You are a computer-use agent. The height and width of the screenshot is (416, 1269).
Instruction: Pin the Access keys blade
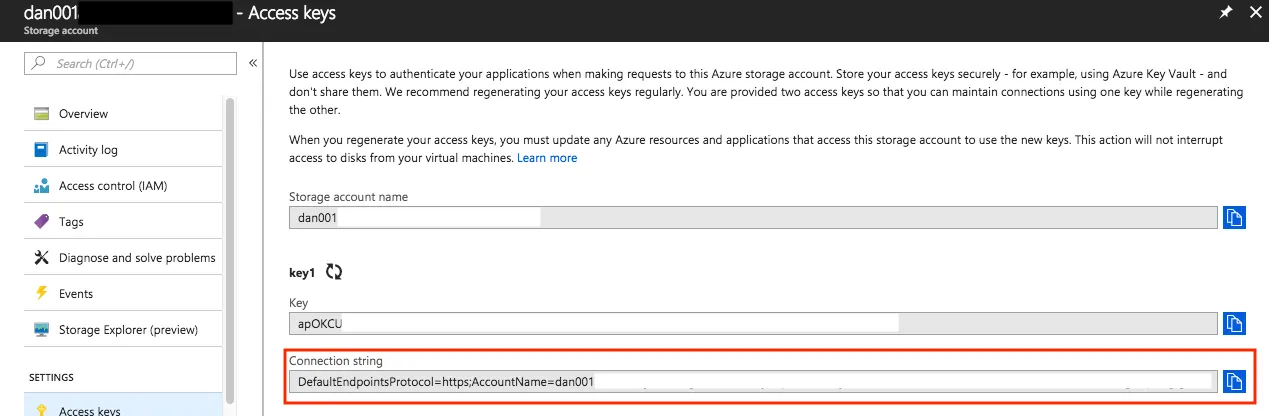(1226, 13)
